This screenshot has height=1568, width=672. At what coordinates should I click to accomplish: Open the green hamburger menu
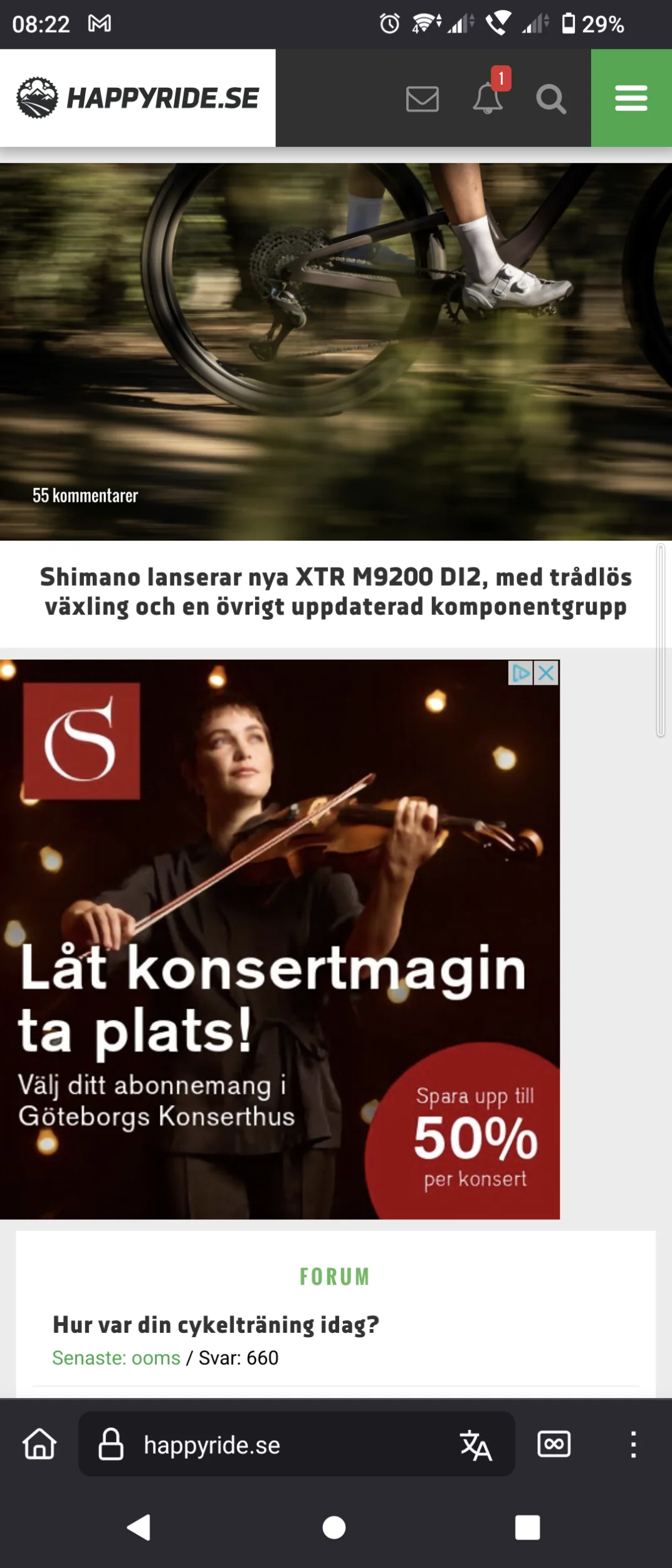click(631, 98)
